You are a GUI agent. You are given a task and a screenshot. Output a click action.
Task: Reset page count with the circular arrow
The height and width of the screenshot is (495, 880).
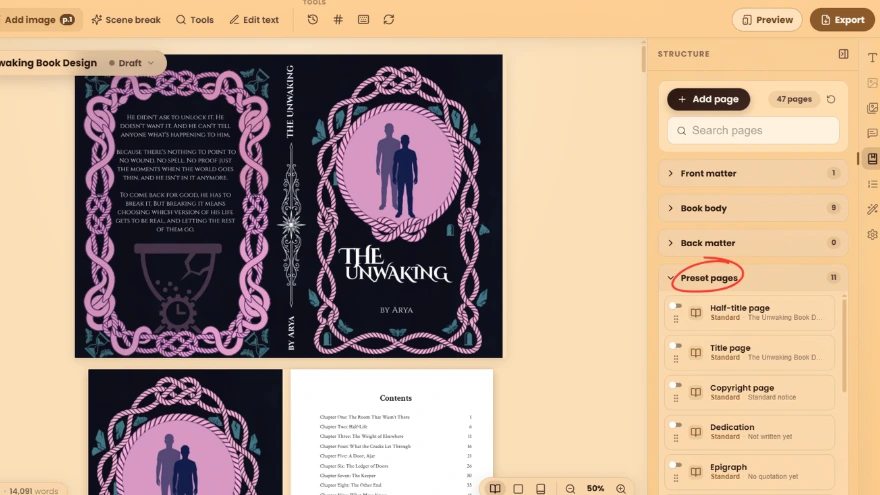coord(831,99)
